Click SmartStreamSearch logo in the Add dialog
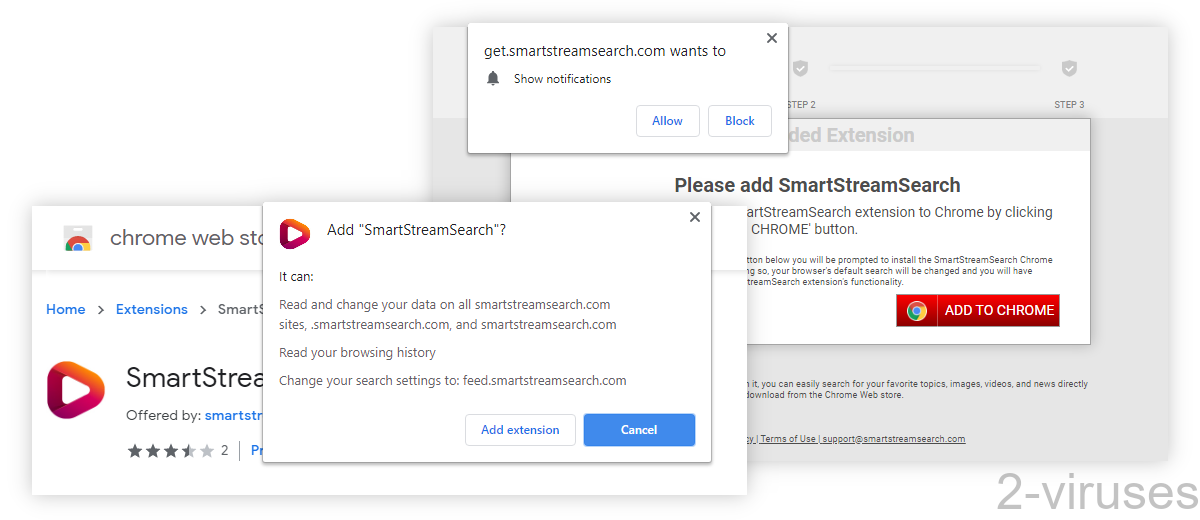 [x=295, y=233]
